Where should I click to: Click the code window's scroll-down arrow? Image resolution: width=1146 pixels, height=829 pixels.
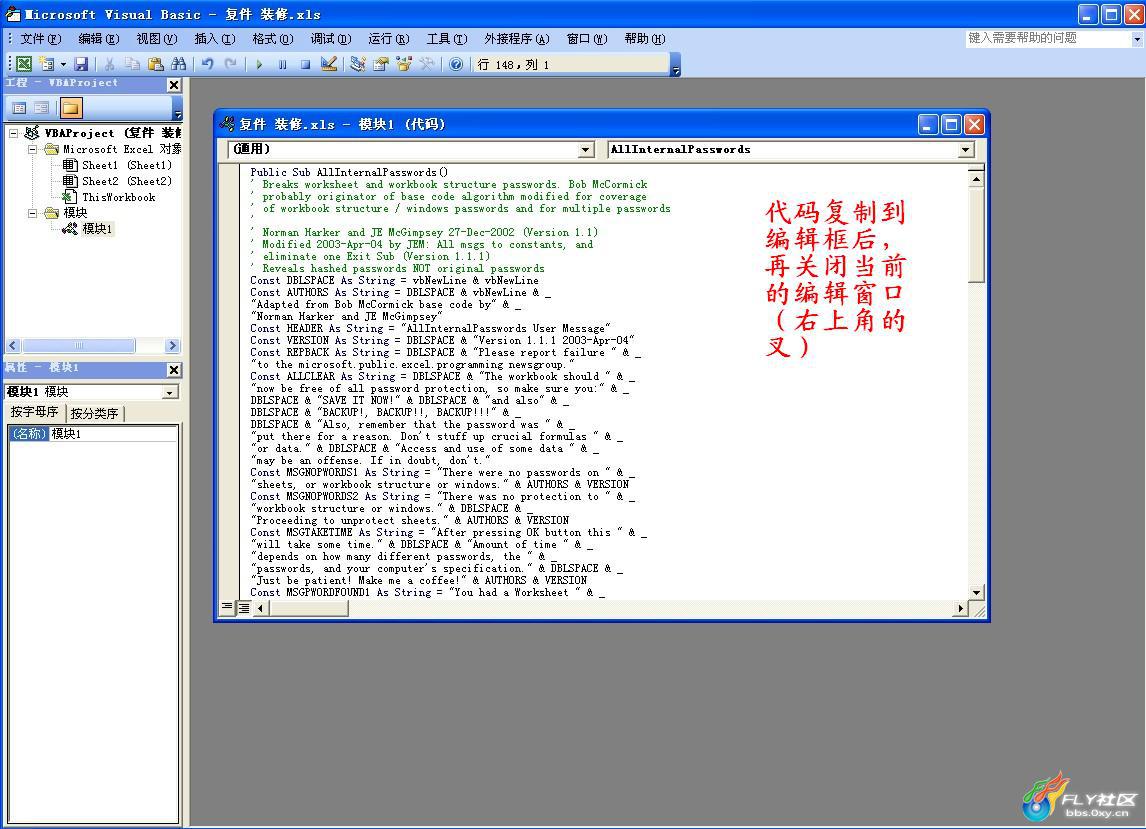976,592
